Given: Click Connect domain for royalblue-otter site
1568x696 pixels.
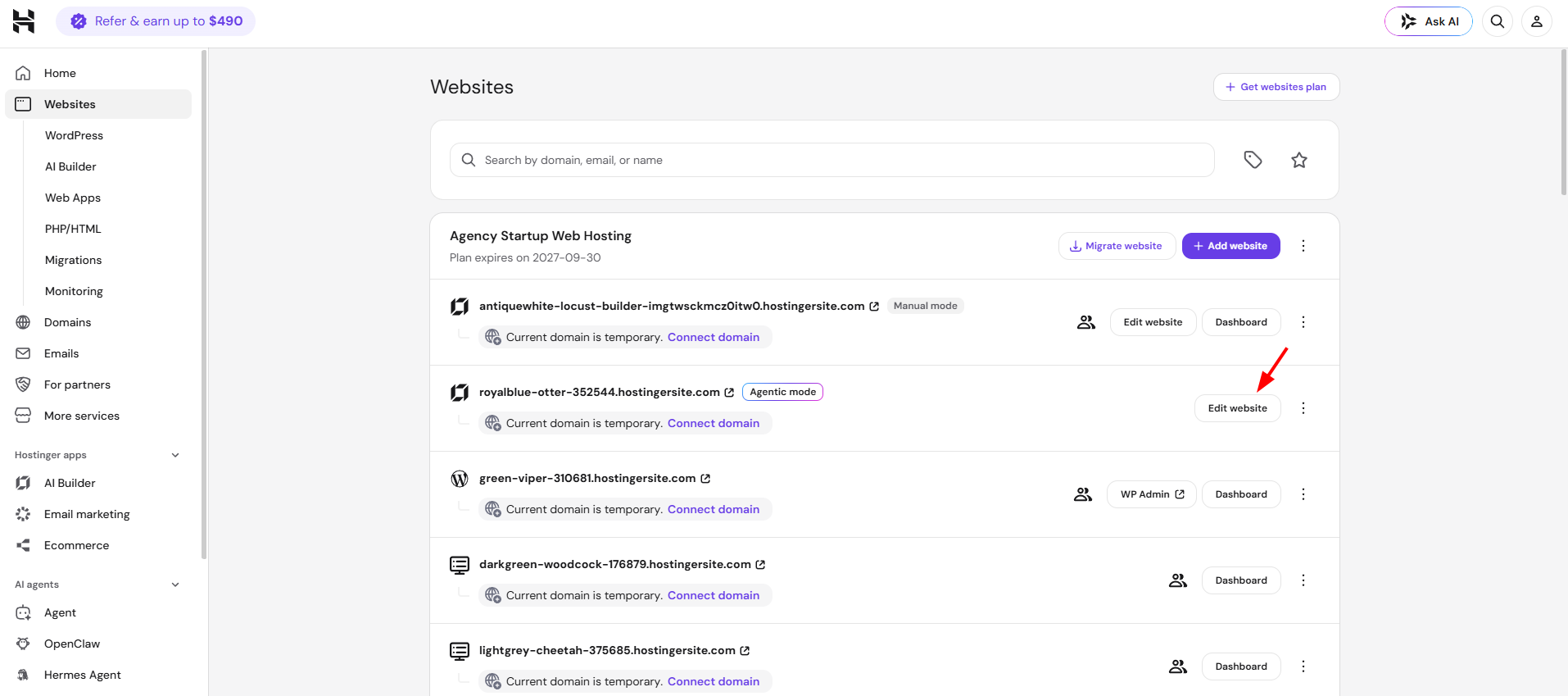Looking at the screenshot, I should (x=714, y=423).
